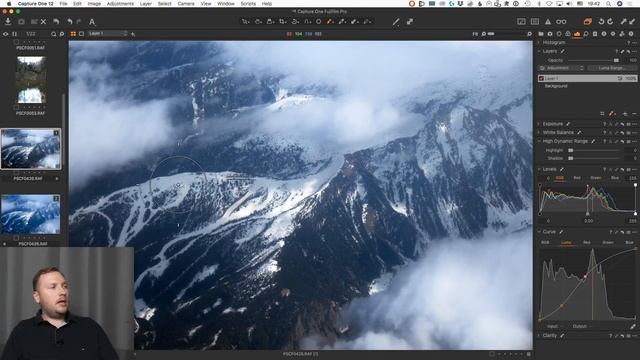
Task: Open the Capture tool tab icon
Action: coord(550,34)
